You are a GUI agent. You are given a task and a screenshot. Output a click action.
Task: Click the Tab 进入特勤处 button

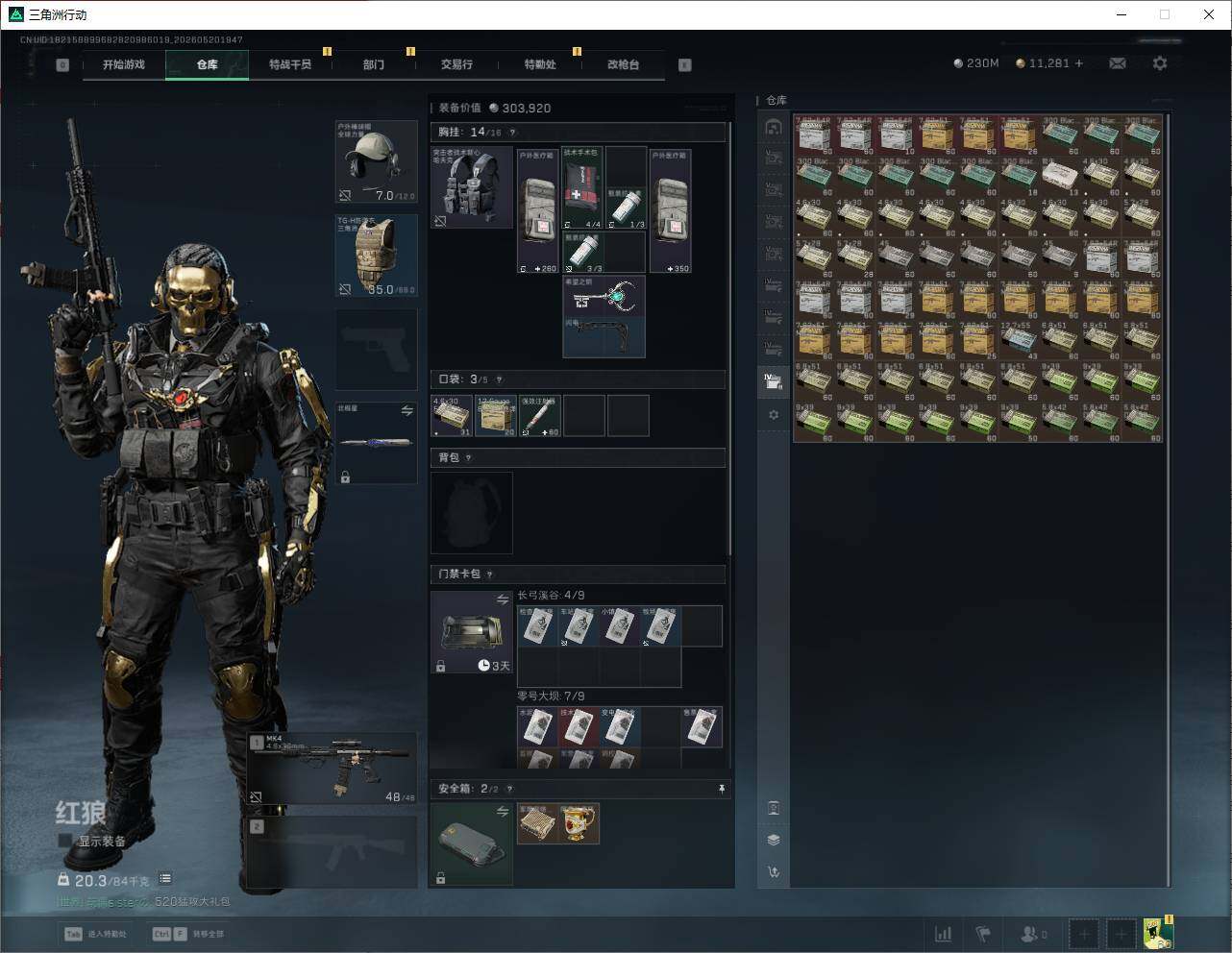[x=95, y=934]
